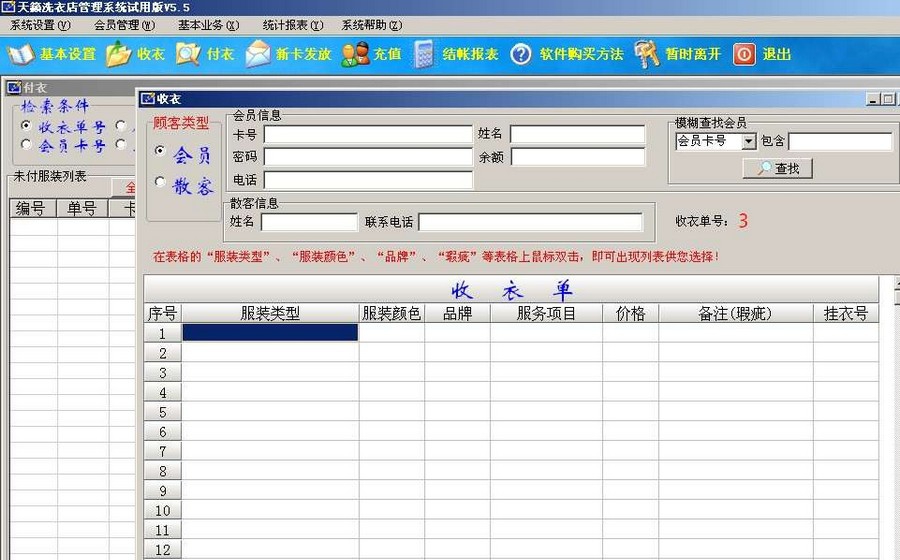The image size is (900, 560).
Task: Select 收衣单号 search radio in 付衣 window
Action: [26, 125]
